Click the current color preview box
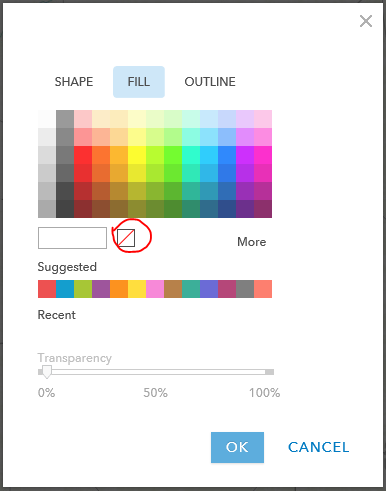This screenshot has height=491, width=386. 72,238
